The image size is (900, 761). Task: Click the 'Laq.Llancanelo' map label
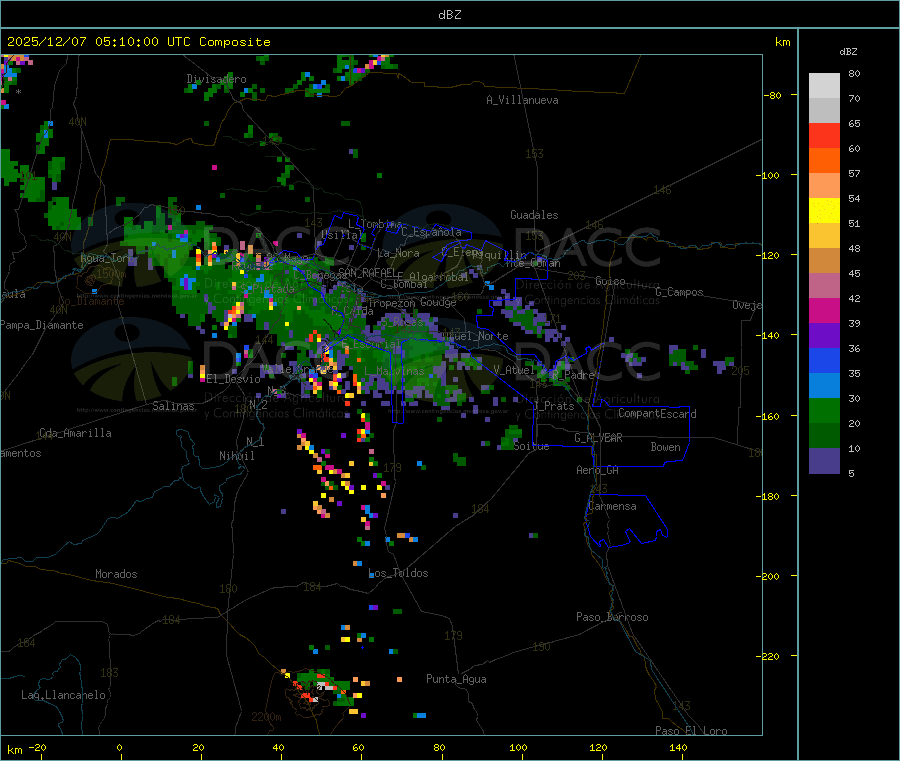tap(63, 696)
